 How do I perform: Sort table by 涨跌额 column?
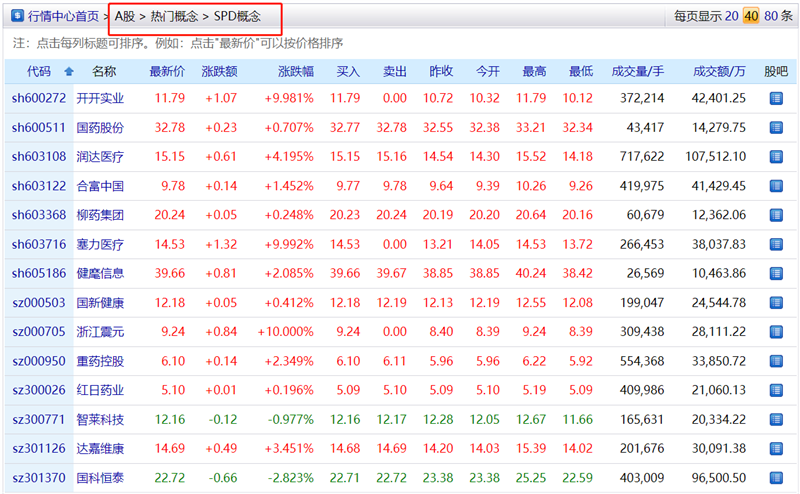pyautogui.click(x=219, y=71)
